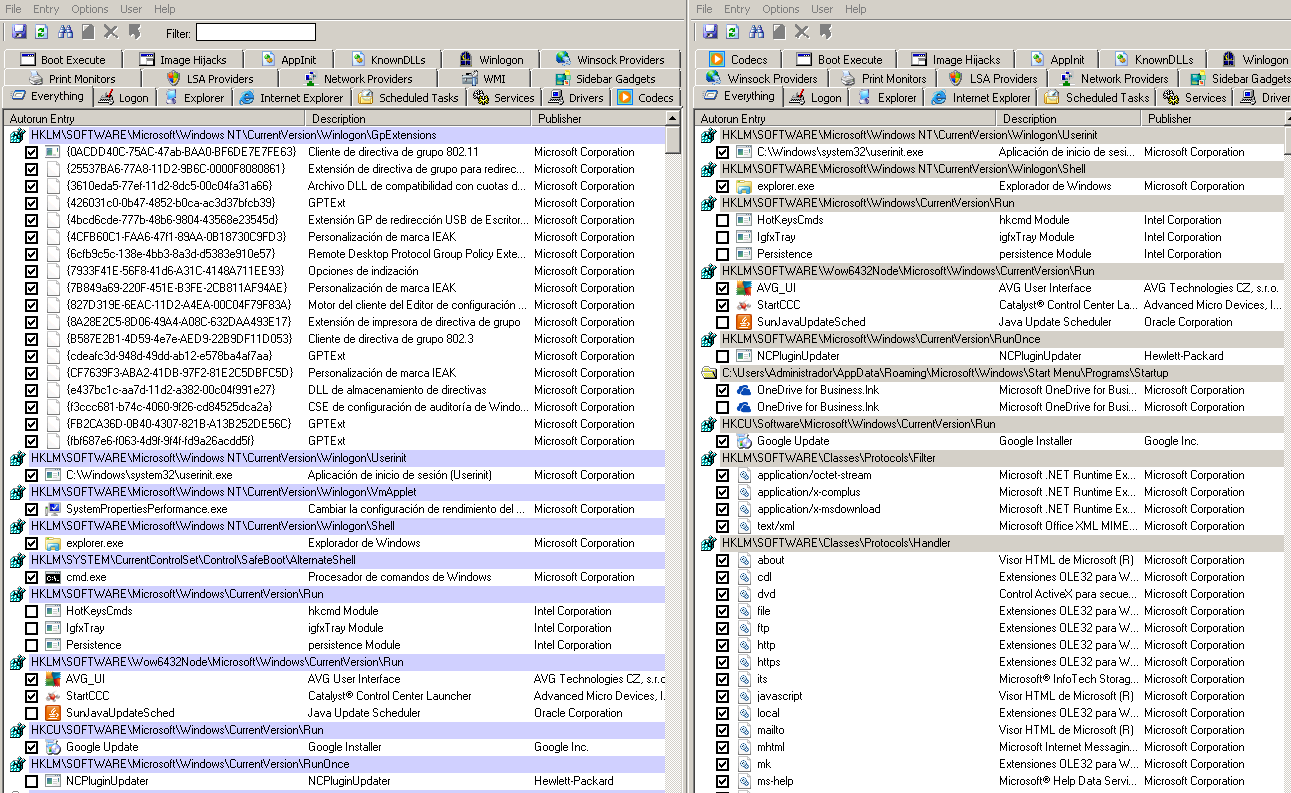The image size is (1291, 793).
Task: Uncheck the cmd.exe entry in left window
Action: click(x=32, y=577)
